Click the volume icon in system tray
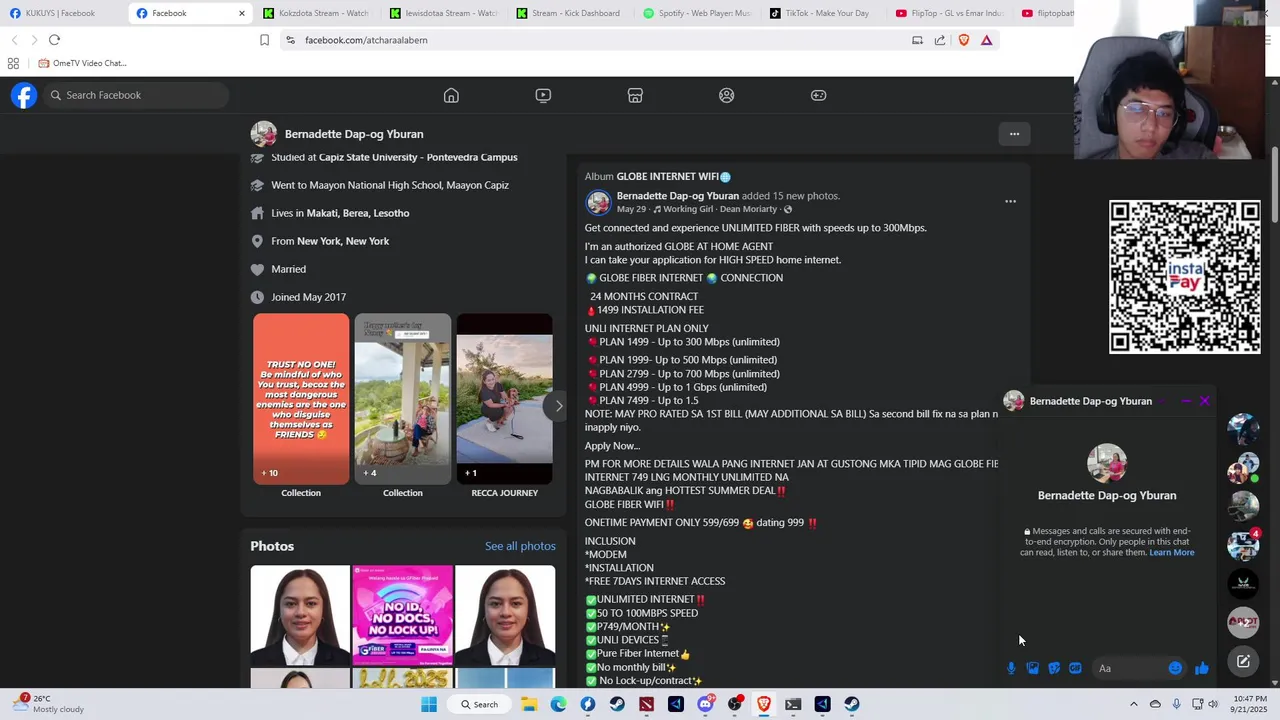 pos(1213,704)
